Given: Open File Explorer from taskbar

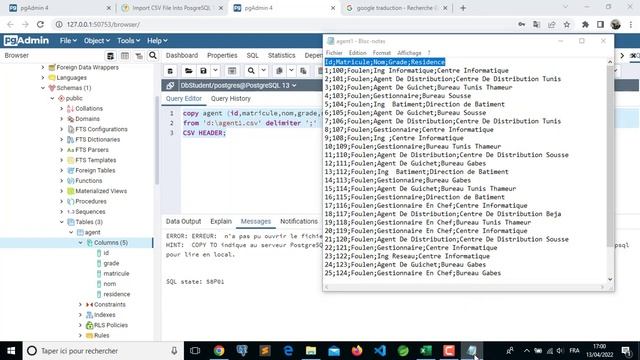Looking at the screenshot, I should [311, 351].
